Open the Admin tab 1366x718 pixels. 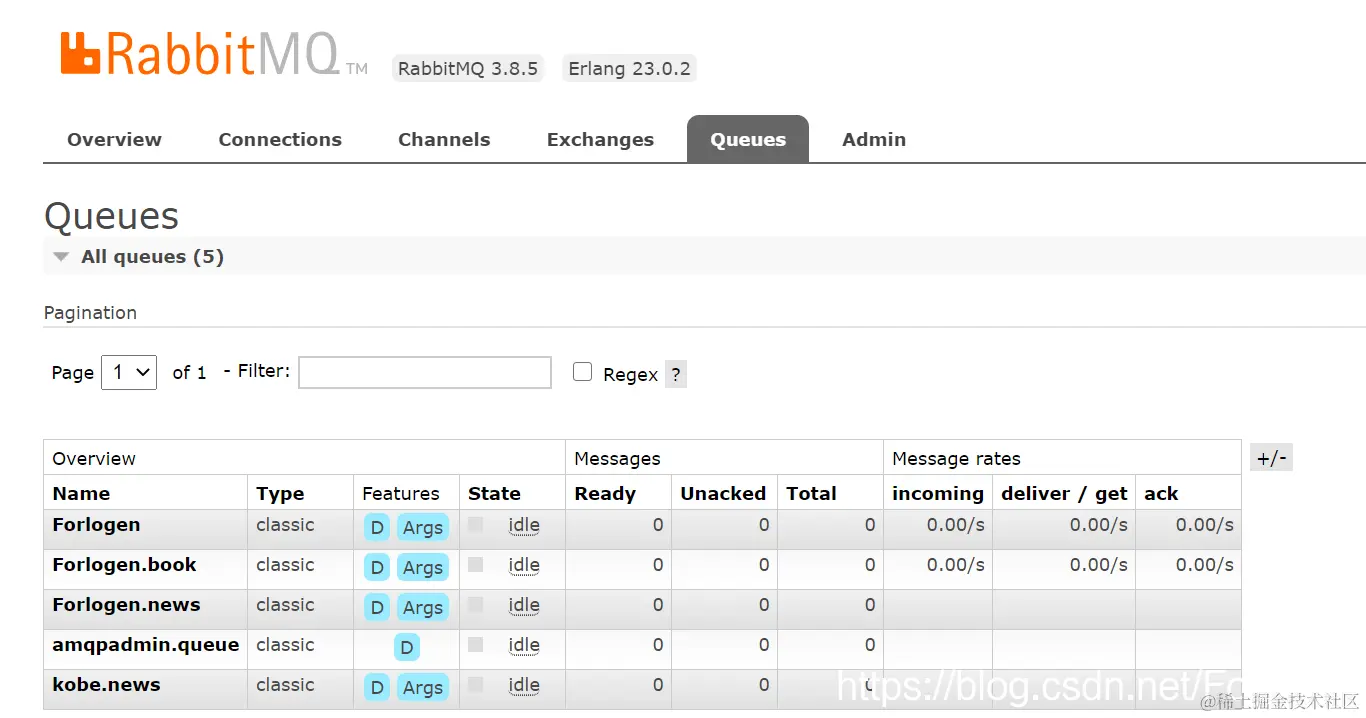tap(874, 139)
